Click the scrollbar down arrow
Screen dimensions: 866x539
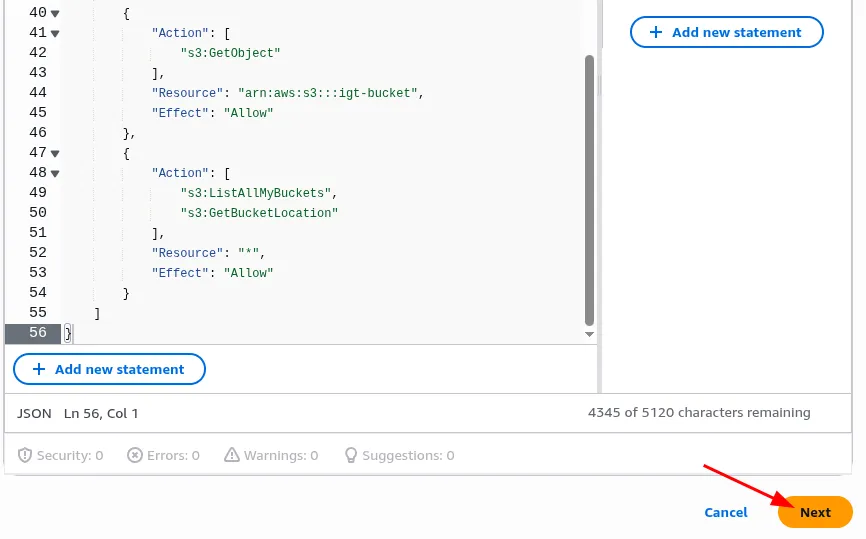click(x=589, y=334)
